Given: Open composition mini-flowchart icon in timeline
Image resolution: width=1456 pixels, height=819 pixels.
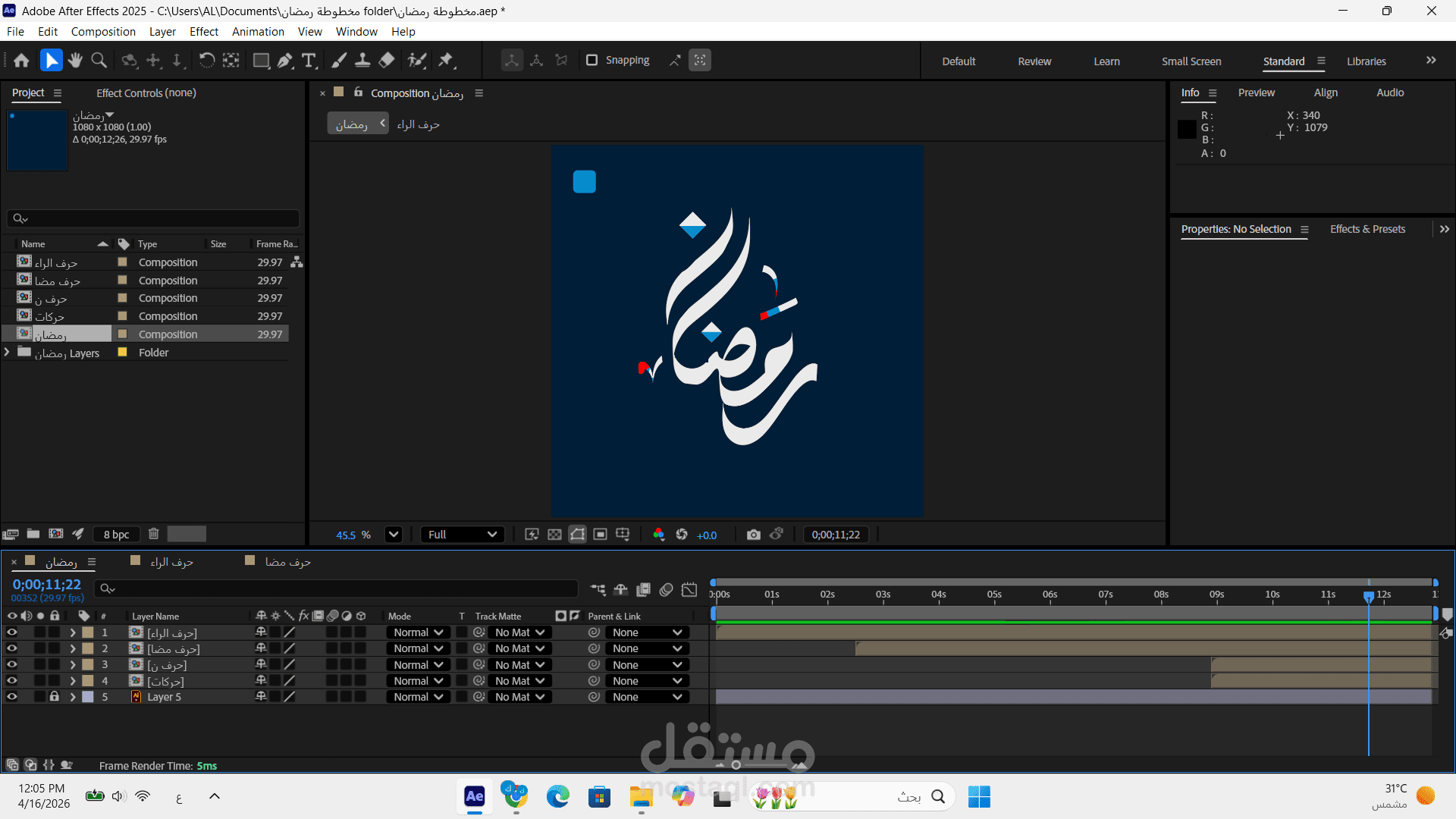Looking at the screenshot, I should pyautogui.click(x=598, y=589).
